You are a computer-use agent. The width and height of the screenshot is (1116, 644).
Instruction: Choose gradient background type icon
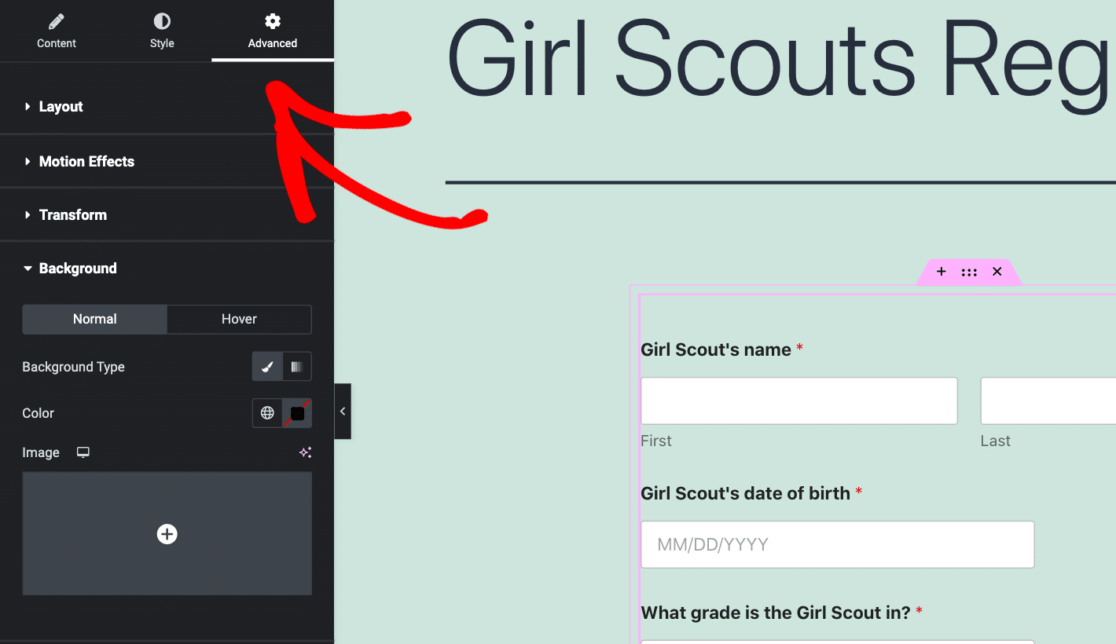pyautogui.click(x=297, y=366)
